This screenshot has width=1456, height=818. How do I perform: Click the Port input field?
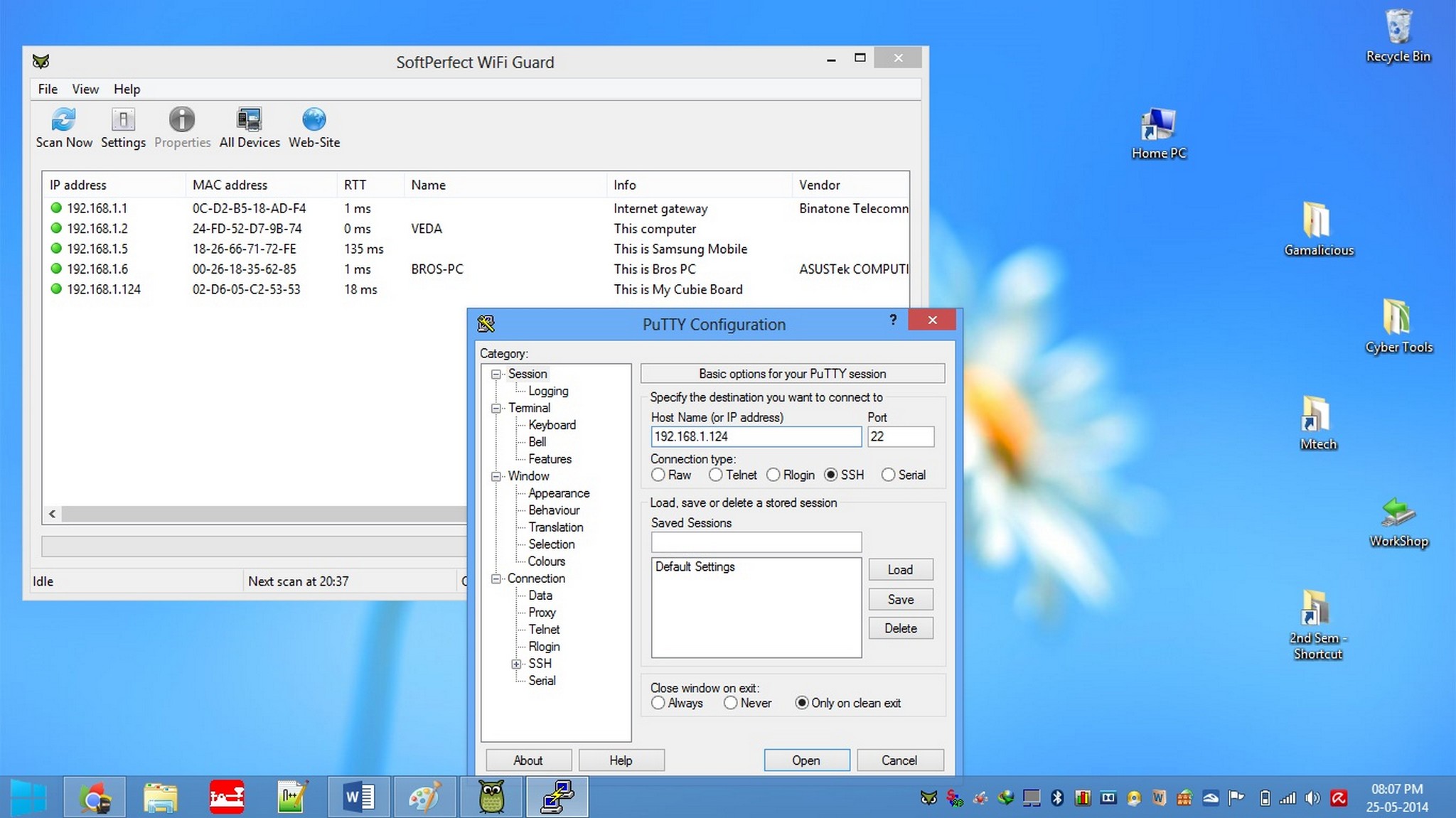tap(901, 436)
